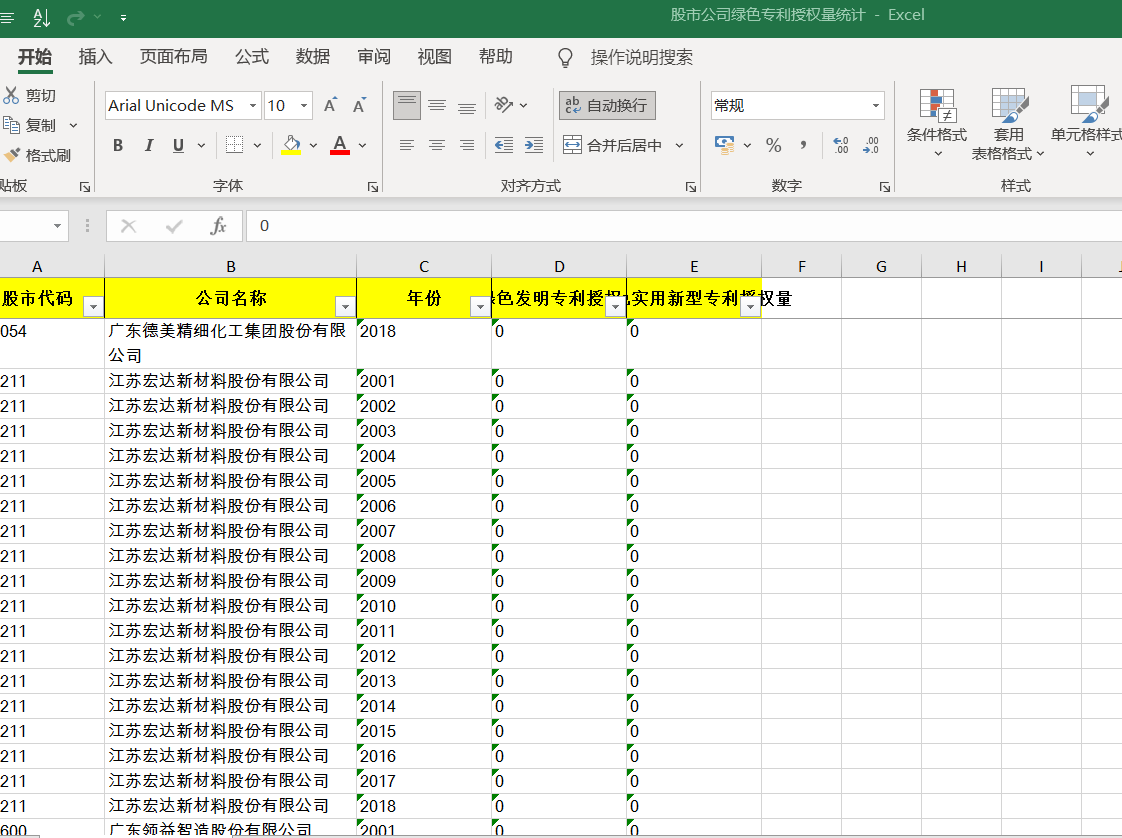The height and width of the screenshot is (838, 1122).
Task: Expand the number format dropdown (常规)
Action: [x=876, y=106]
